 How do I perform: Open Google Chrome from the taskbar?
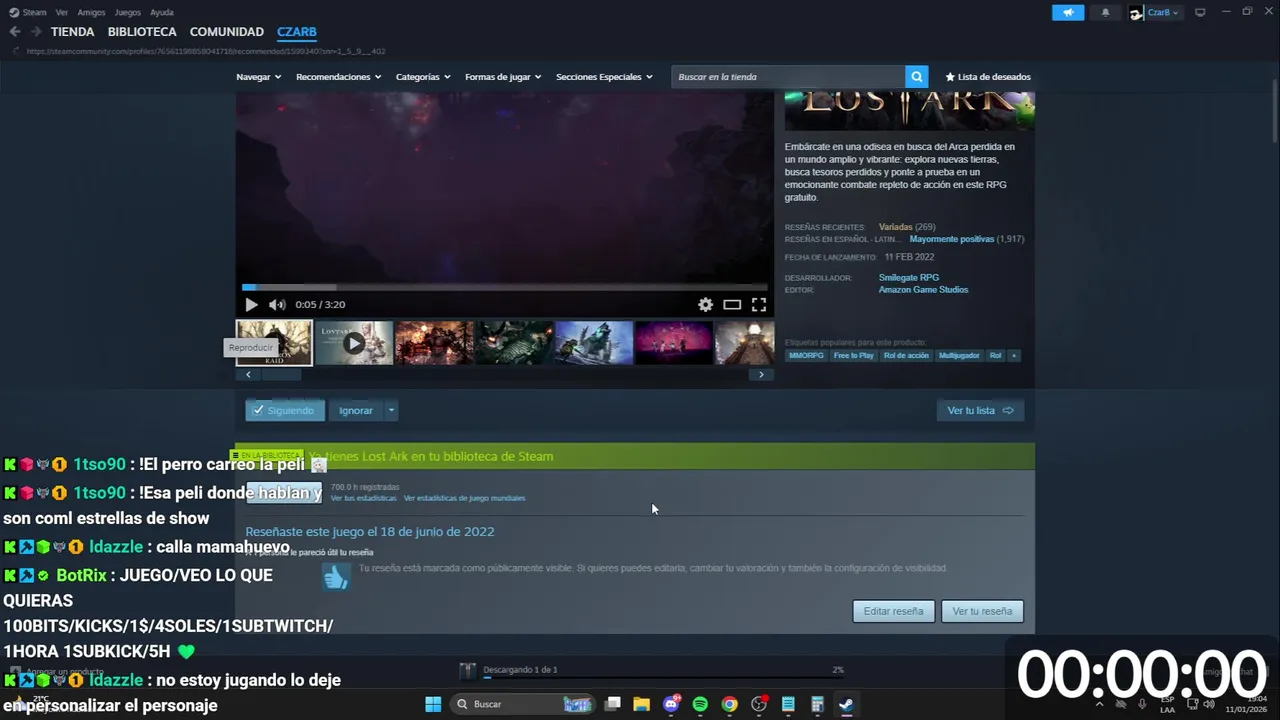tap(729, 704)
